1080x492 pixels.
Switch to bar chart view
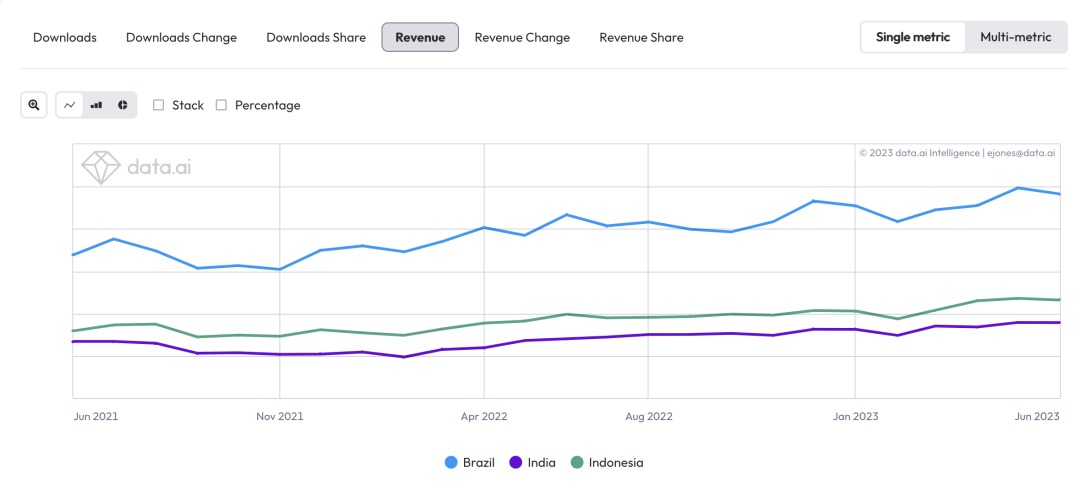pyautogui.click(x=96, y=105)
